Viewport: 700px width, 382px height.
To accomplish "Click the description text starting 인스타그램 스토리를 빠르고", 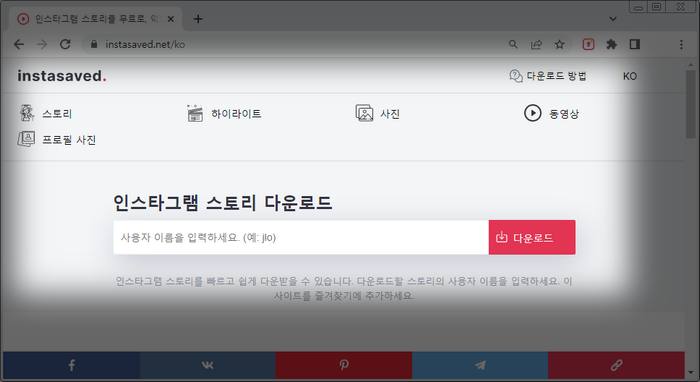I will [x=344, y=288].
